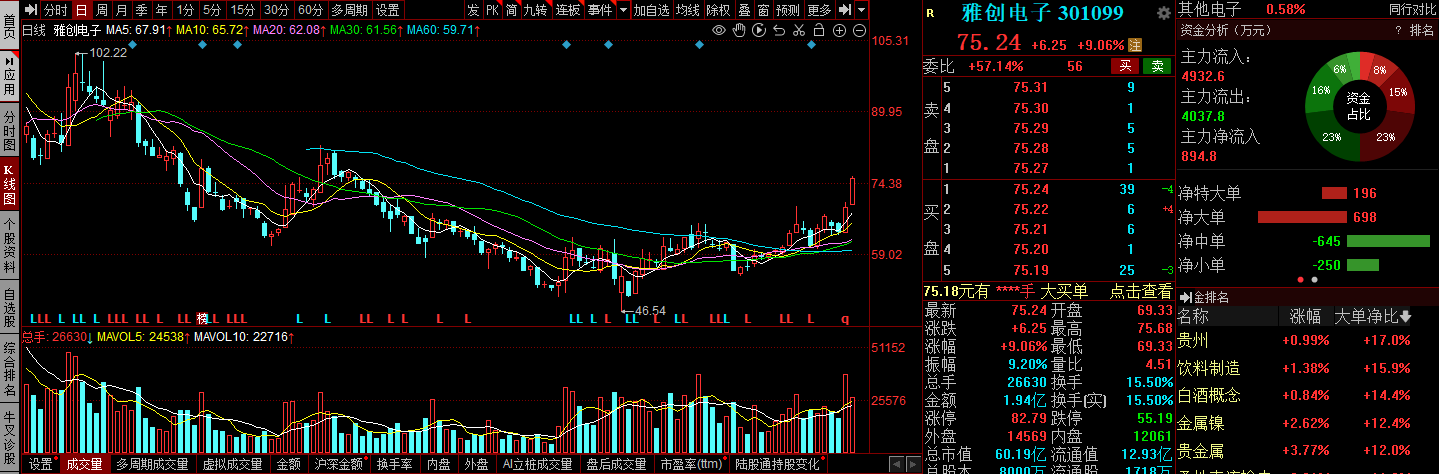Click the green 卖 sell button
This screenshot has height=474, width=1439.
coord(1158,66)
